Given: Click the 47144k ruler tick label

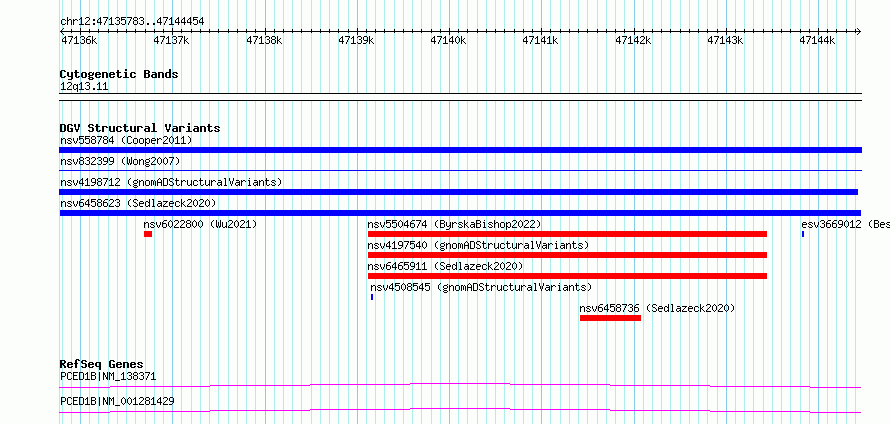Looking at the screenshot, I should [818, 40].
